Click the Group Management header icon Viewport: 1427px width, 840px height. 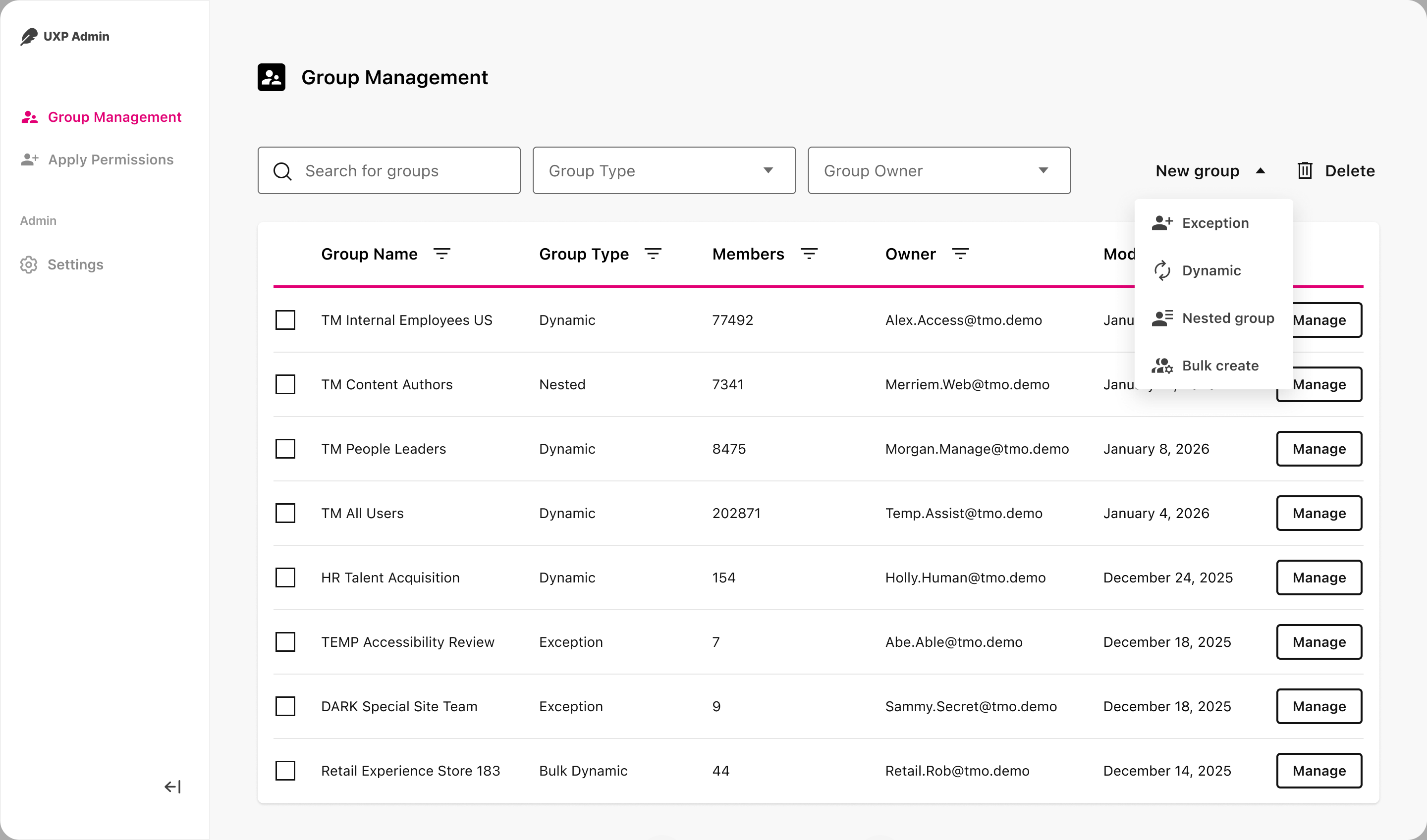(271, 77)
